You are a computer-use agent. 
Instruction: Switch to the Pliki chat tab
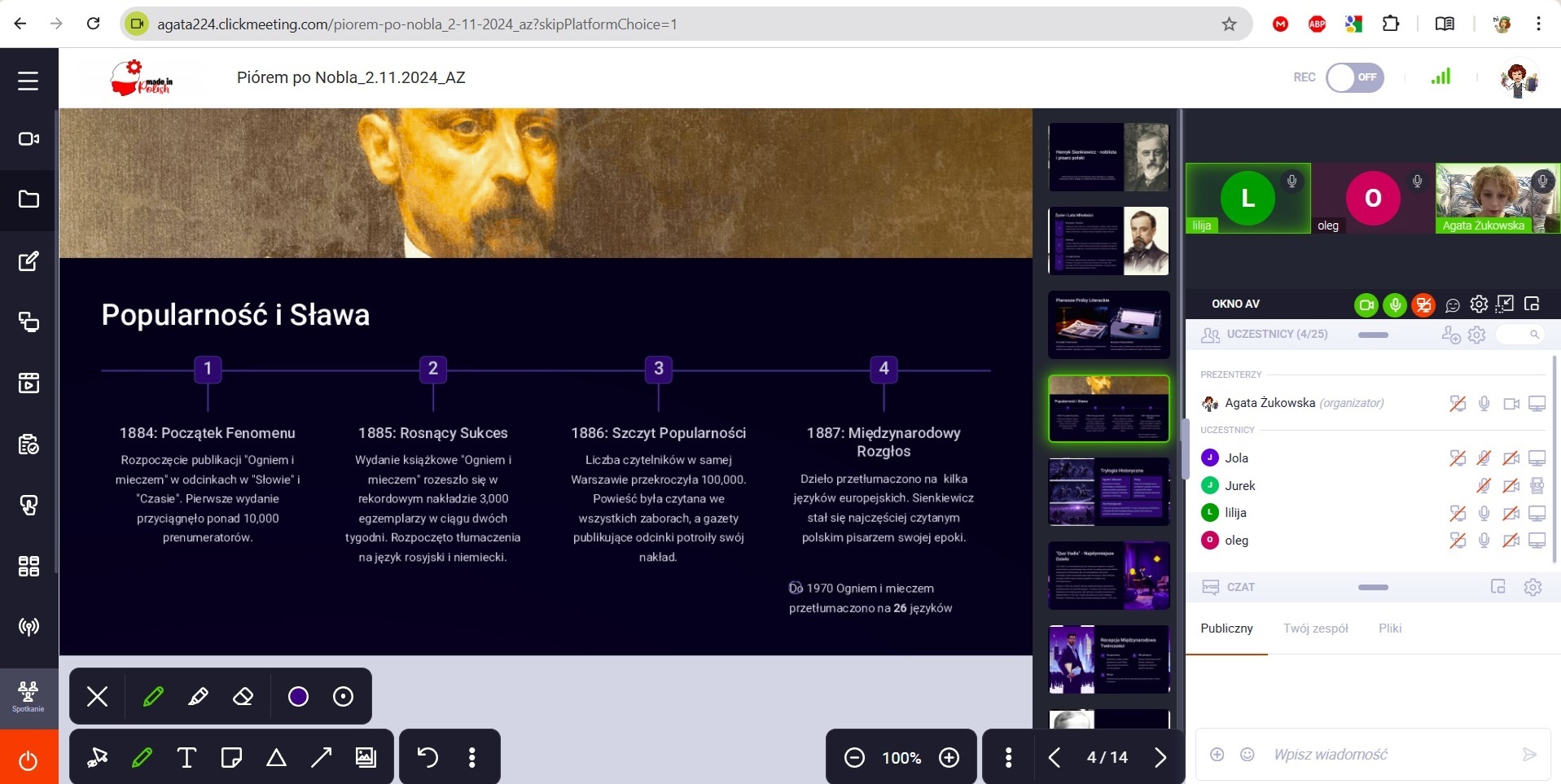1390,629
